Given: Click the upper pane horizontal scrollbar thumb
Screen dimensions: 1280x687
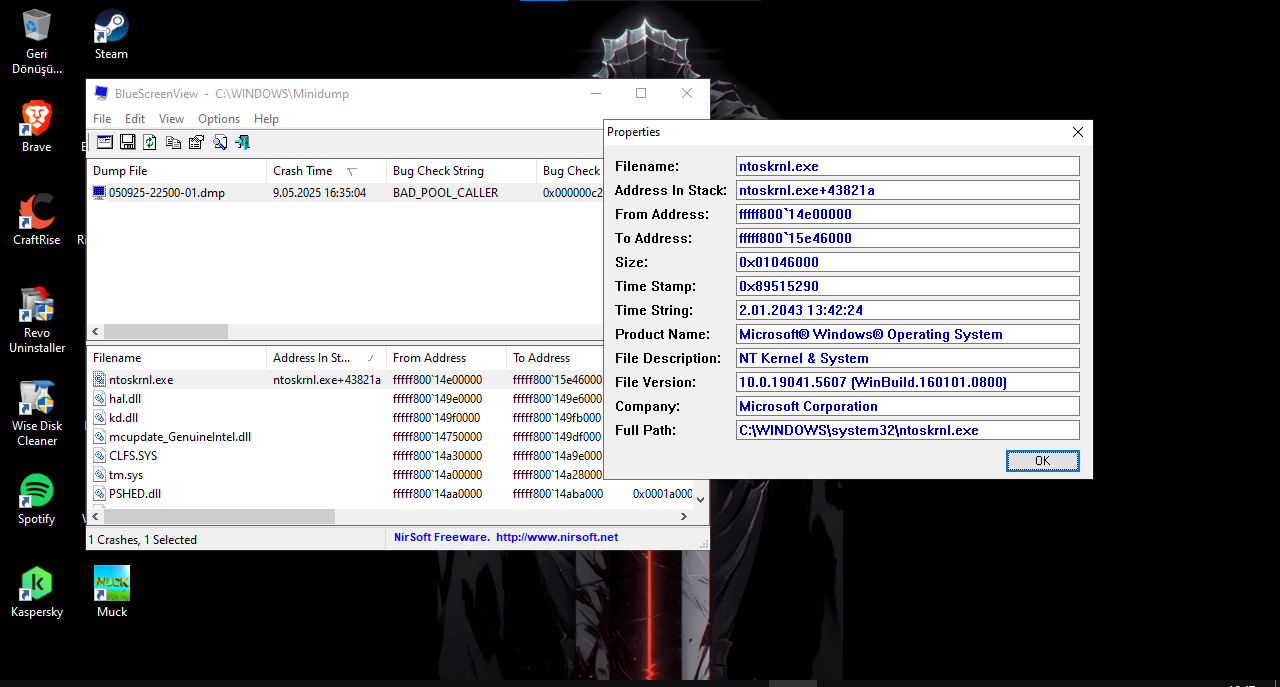Looking at the screenshot, I should (x=166, y=331).
